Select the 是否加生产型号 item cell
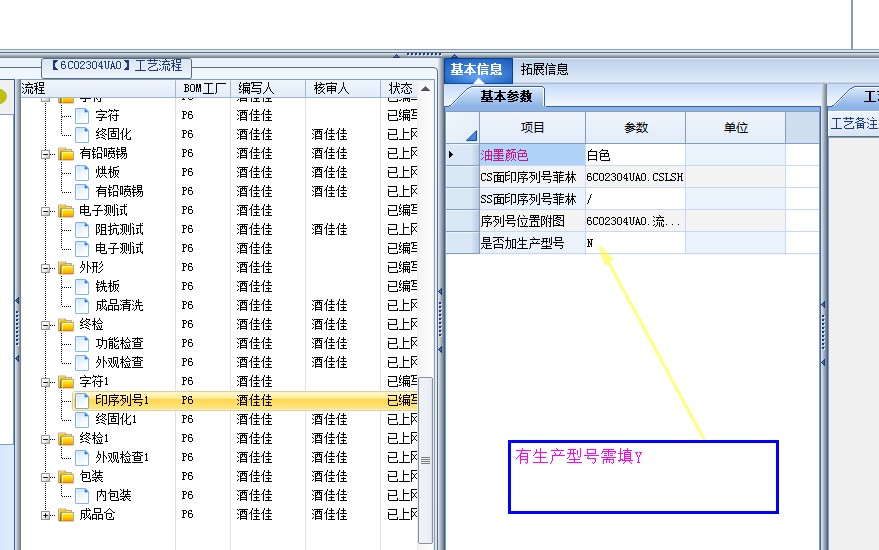This screenshot has height=550, width=879. [x=532, y=243]
